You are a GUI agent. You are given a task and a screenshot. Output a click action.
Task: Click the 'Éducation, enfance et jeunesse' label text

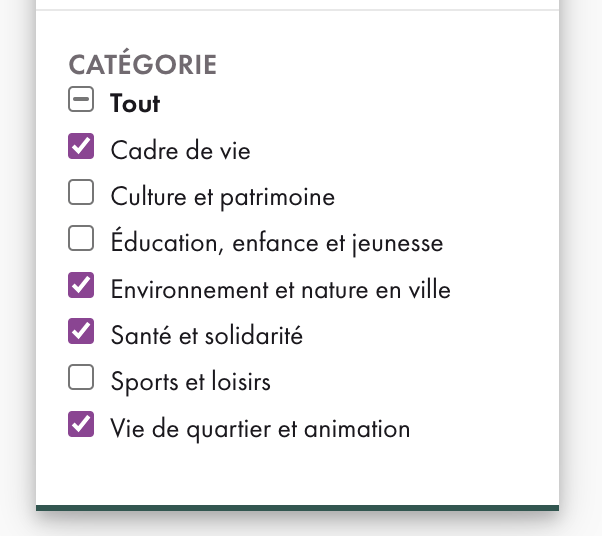[x=277, y=243]
